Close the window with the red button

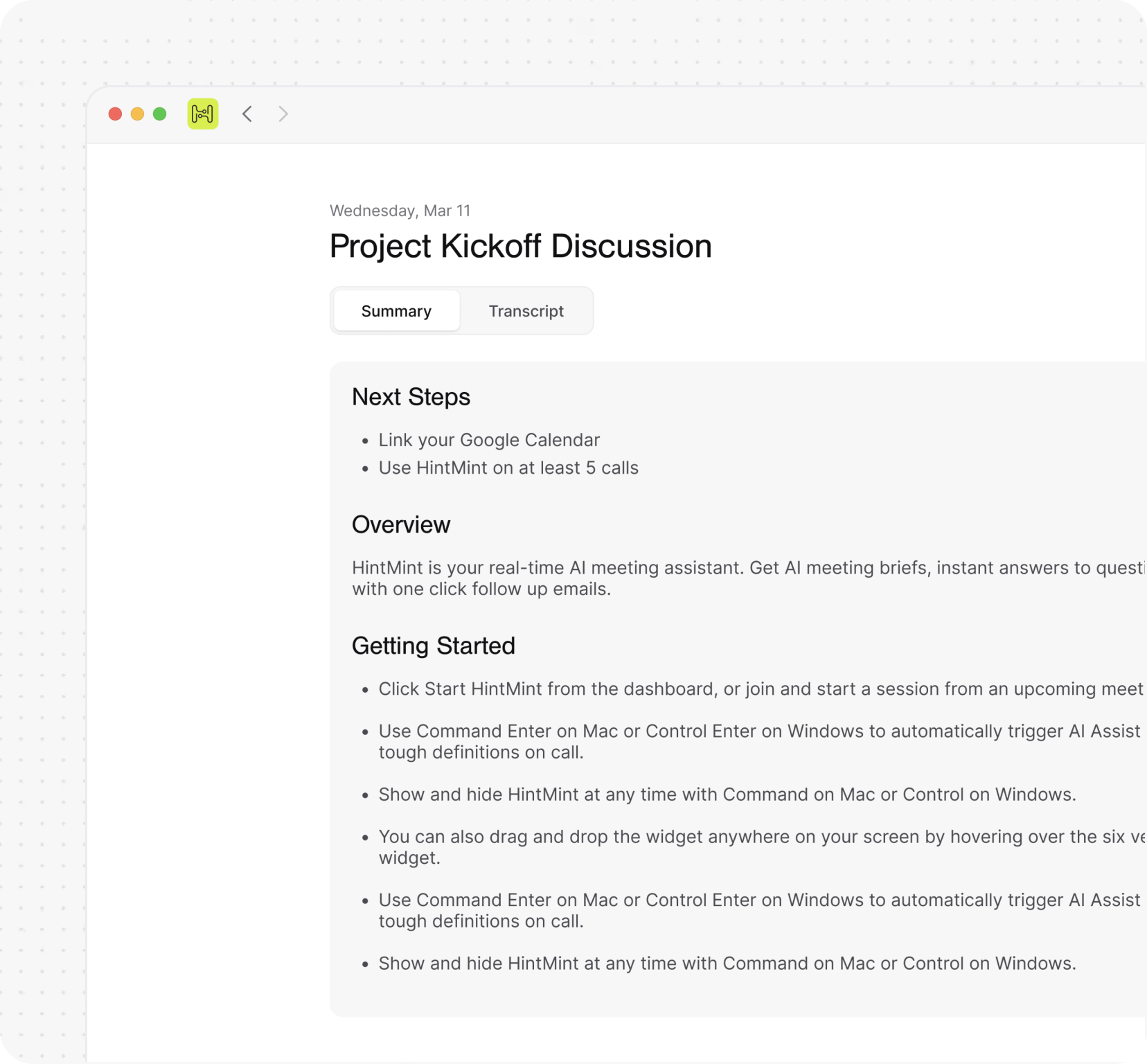[116, 114]
